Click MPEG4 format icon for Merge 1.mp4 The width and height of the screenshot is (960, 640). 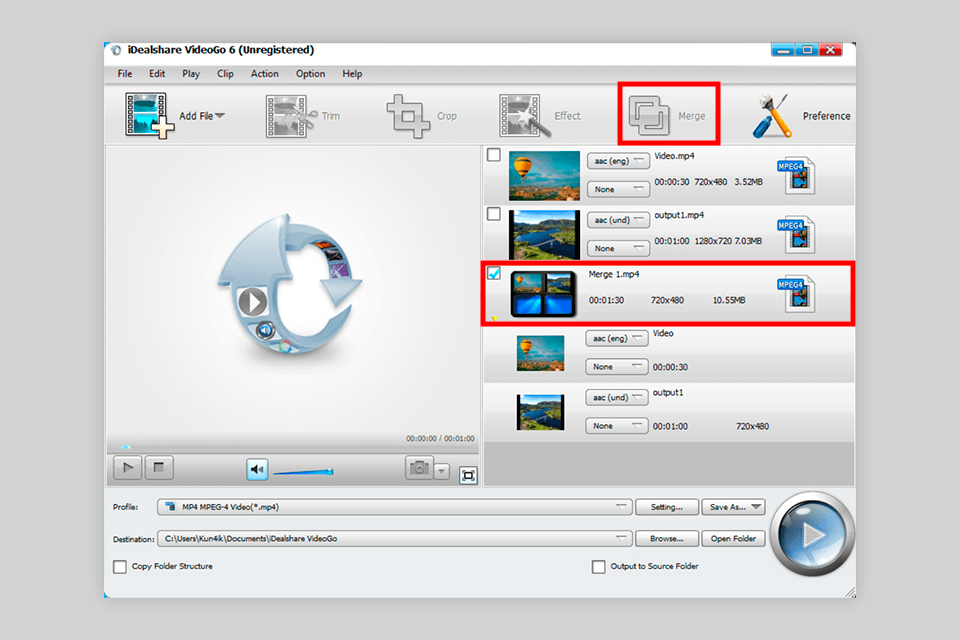(x=796, y=293)
